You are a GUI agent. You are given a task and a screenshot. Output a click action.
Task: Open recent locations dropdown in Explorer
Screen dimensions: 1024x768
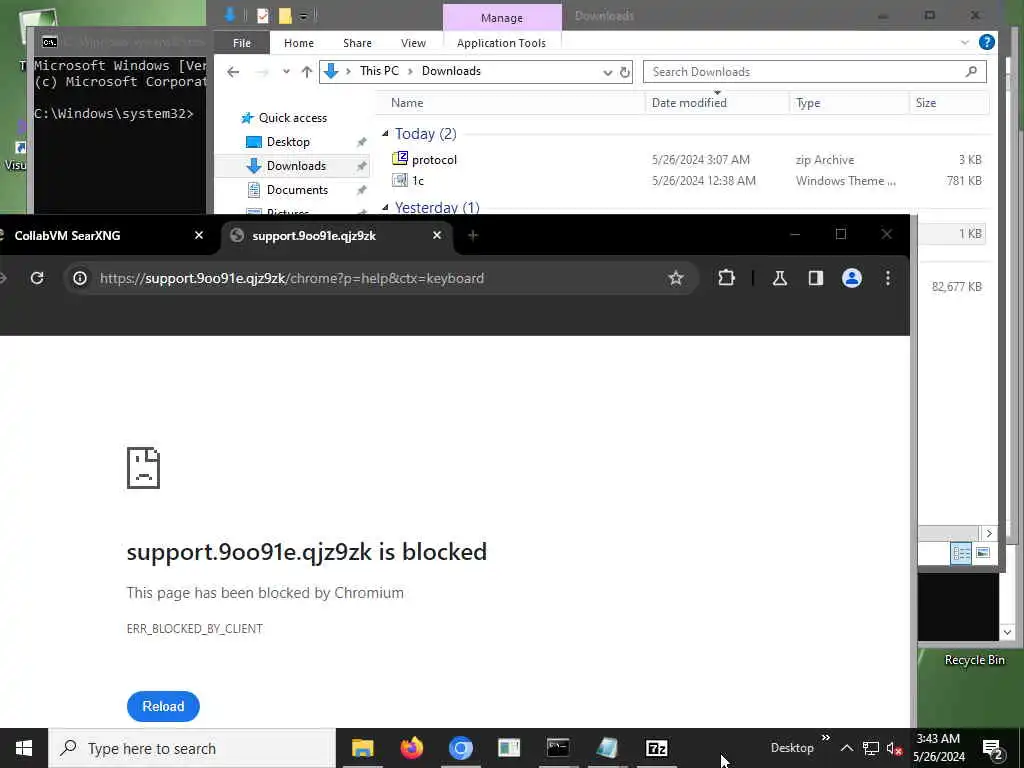(286, 72)
